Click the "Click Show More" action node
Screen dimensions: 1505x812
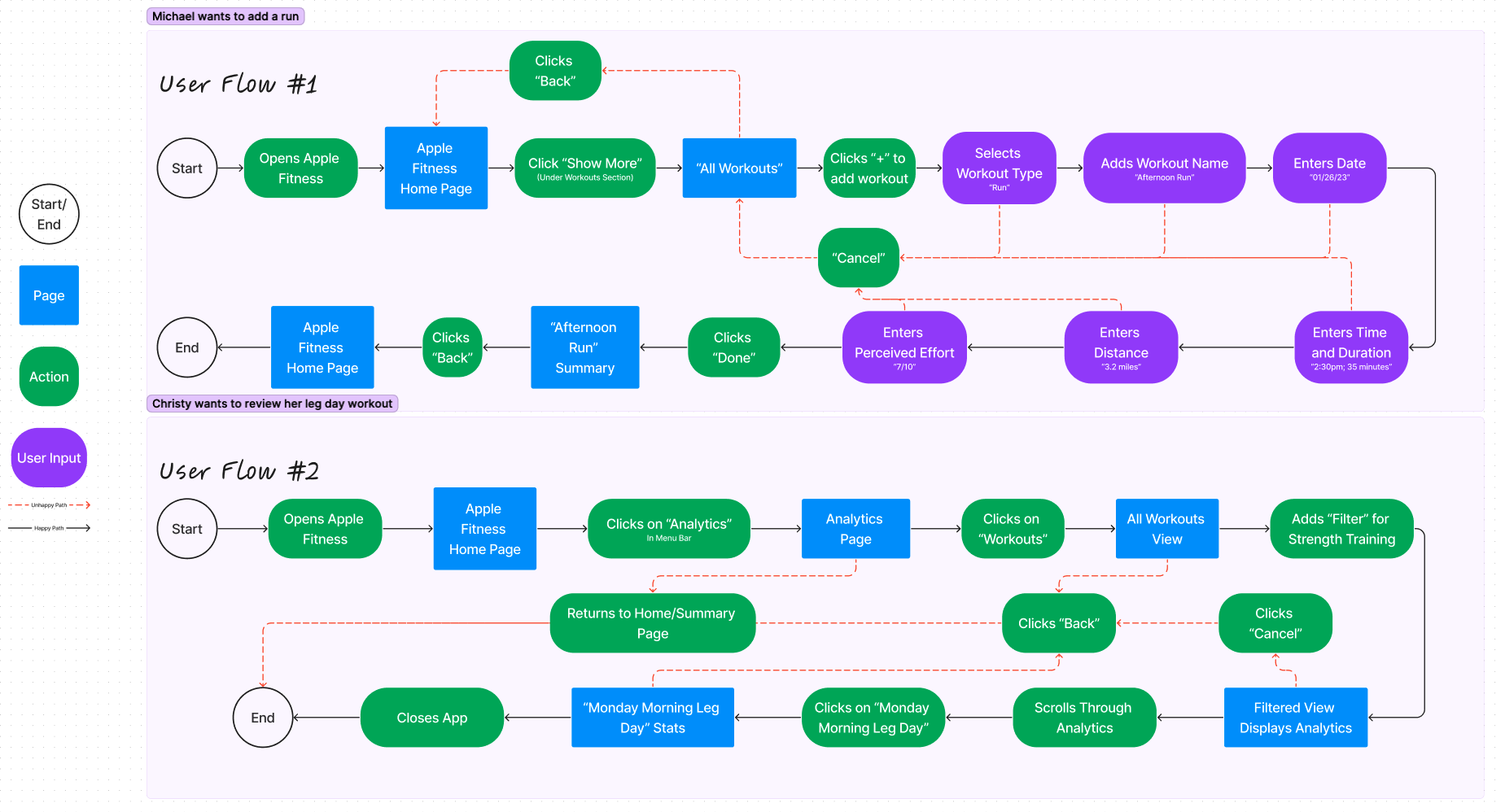pyautogui.click(x=584, y=168)
